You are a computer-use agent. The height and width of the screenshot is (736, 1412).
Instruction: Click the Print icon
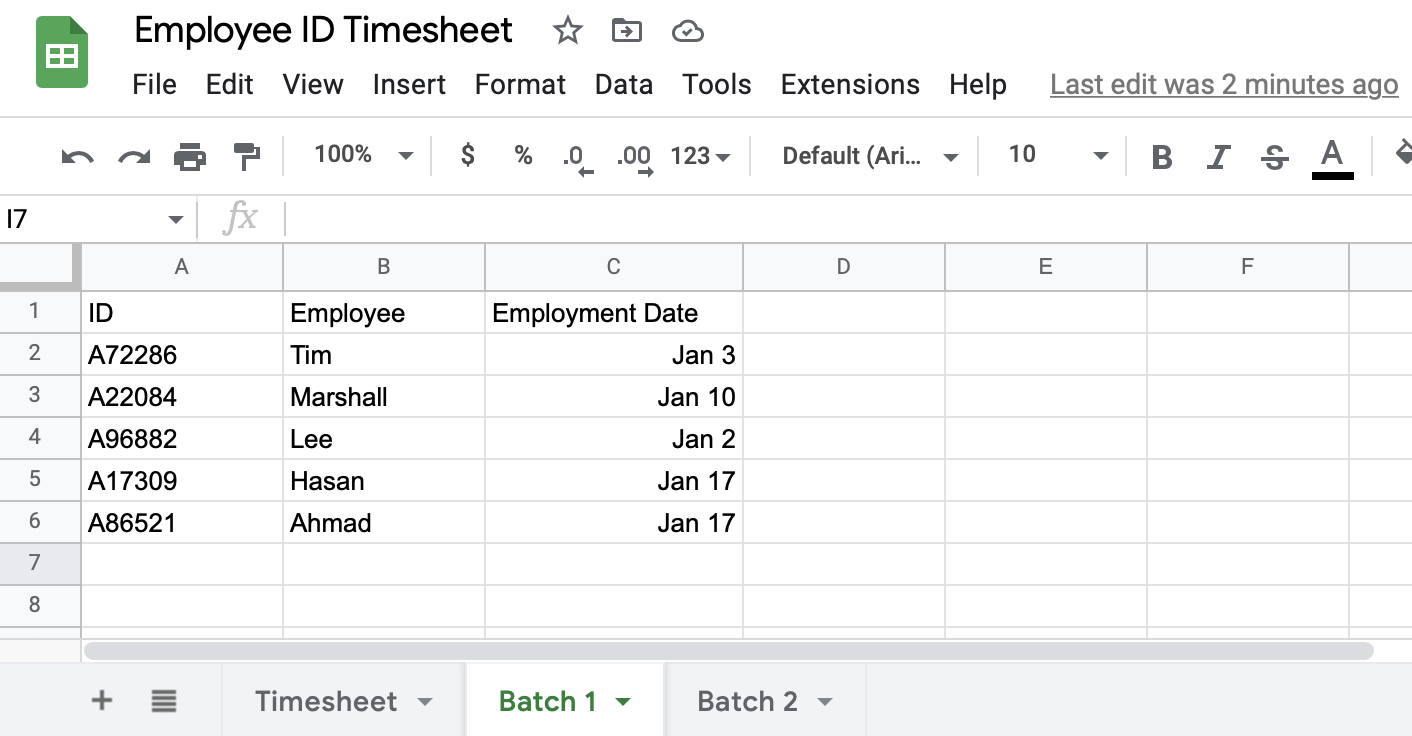click(190, 156)
